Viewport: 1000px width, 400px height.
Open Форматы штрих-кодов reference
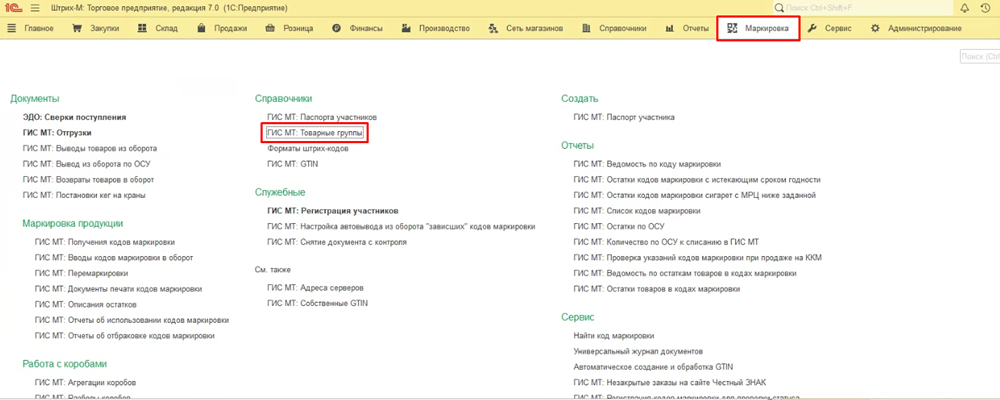click(305, 148)
